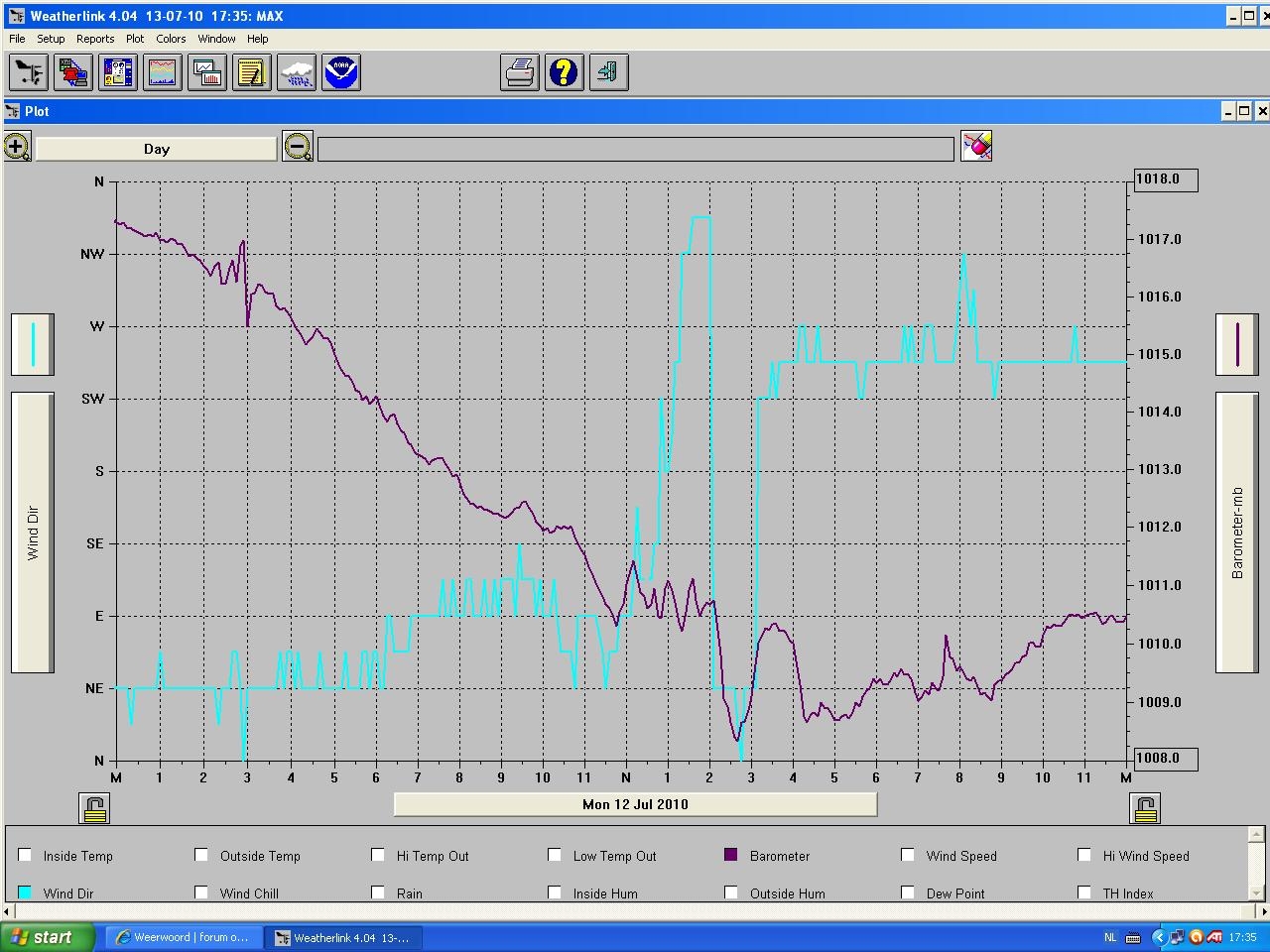Click the Windows start button
Viewport: 1270px width, 952px height.
click(x=48, y=937)
